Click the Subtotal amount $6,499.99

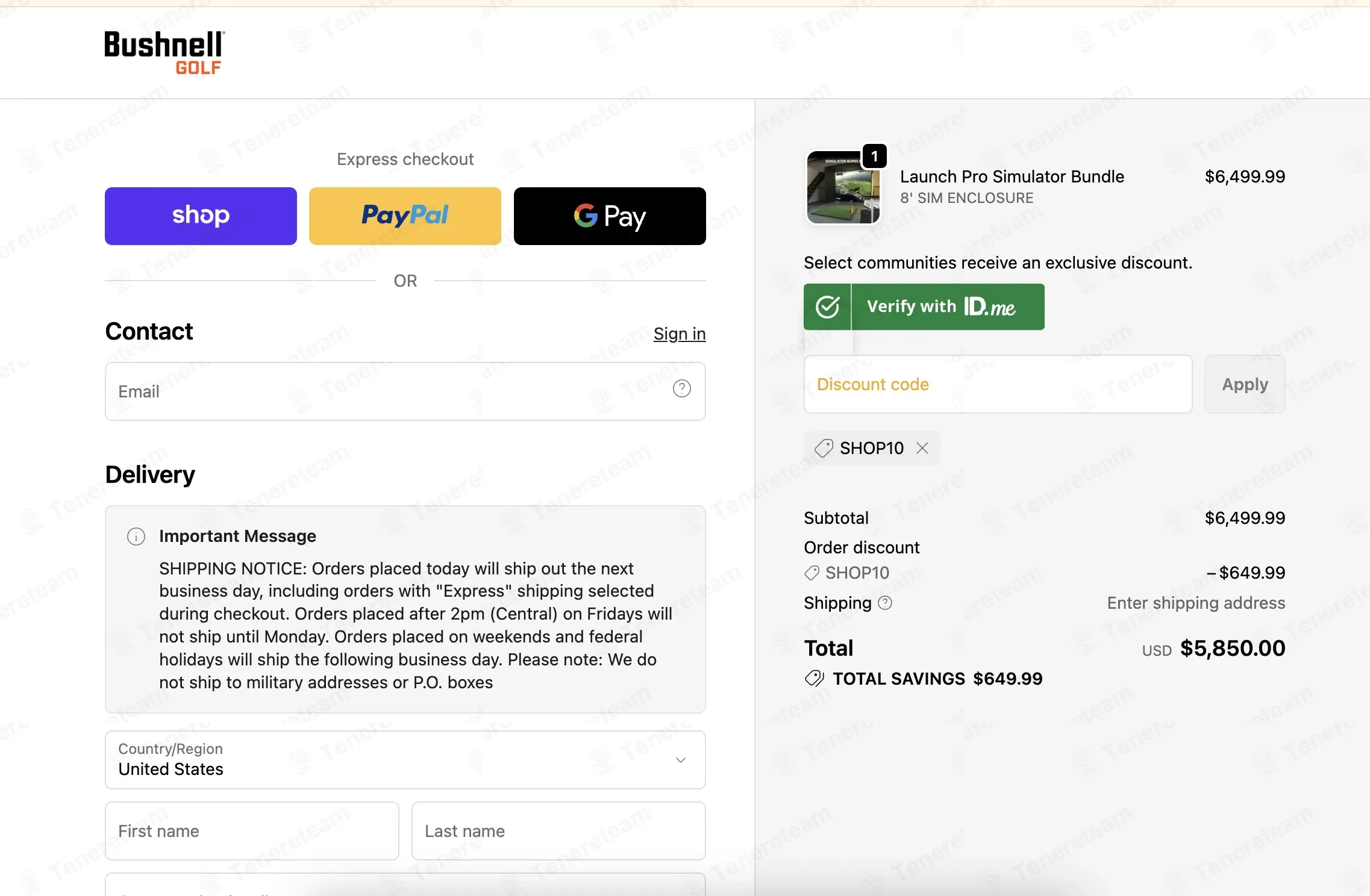tap(1245, 518)
